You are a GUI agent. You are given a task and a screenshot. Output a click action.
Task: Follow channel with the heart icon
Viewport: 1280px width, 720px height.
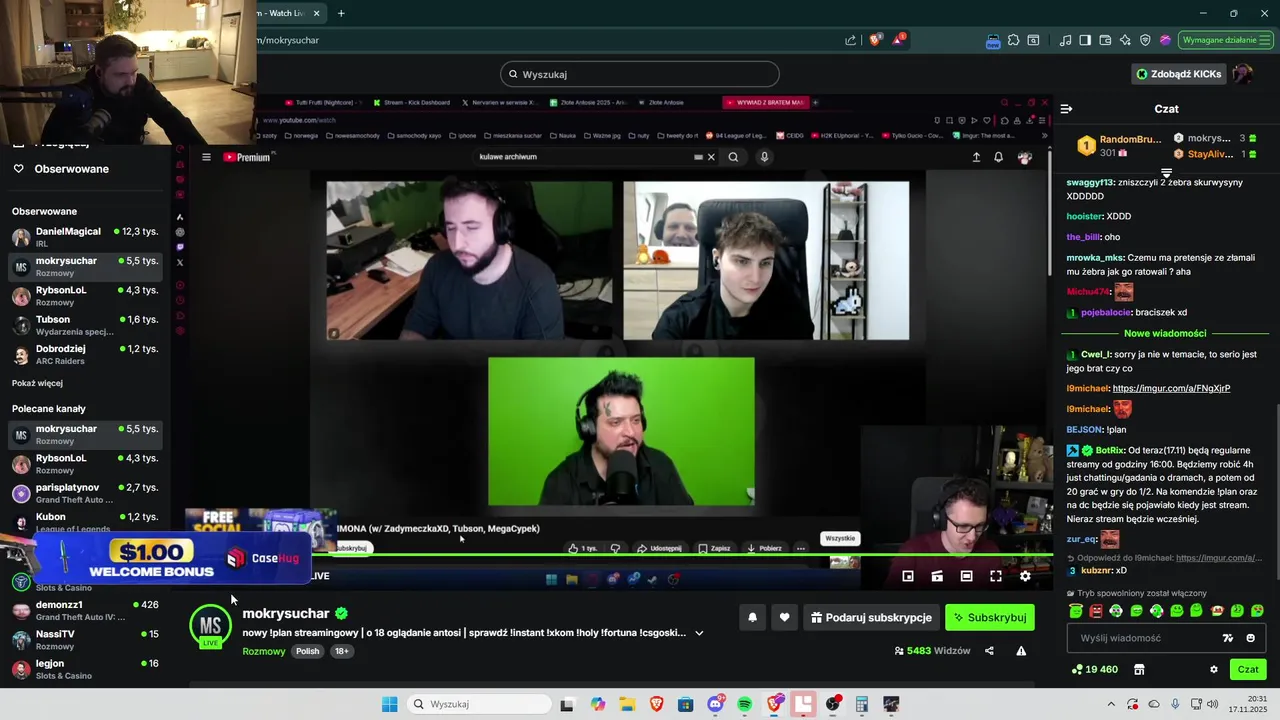pyautogui.click(x=784, y=618)
